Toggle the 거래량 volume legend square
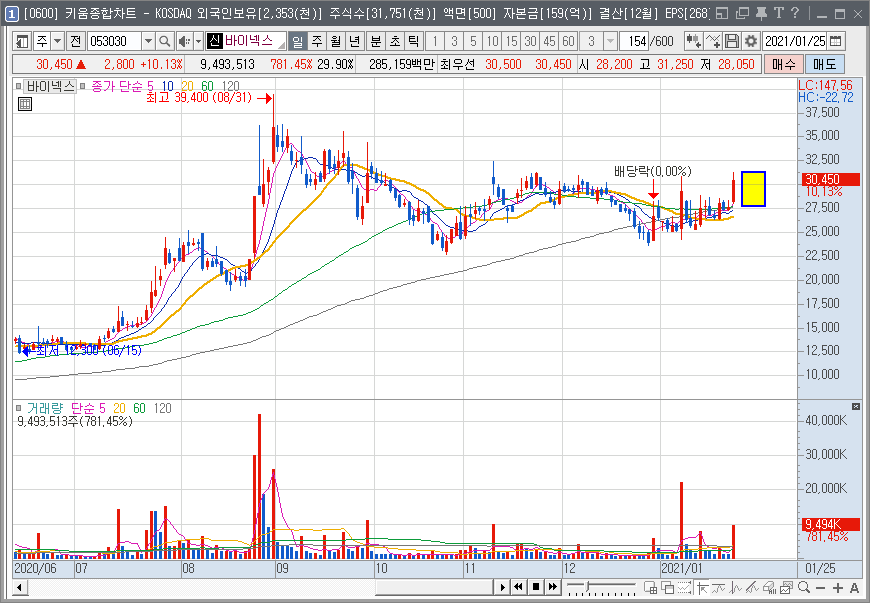The height and width of the screenshot is (603, 870). (18, 408)
